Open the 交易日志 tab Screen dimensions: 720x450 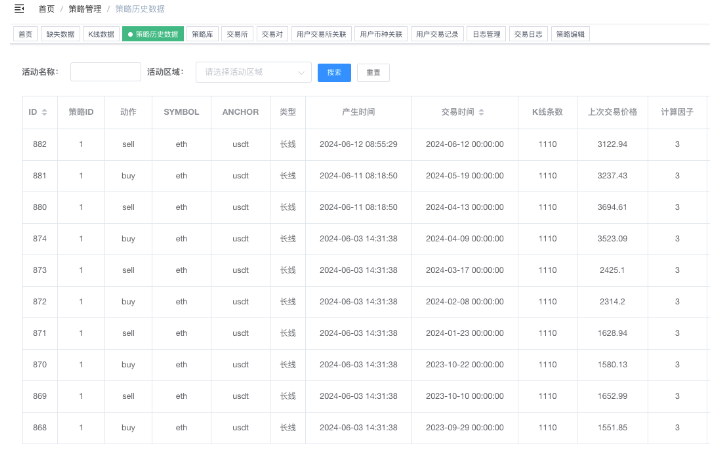[x=528, y=34]
